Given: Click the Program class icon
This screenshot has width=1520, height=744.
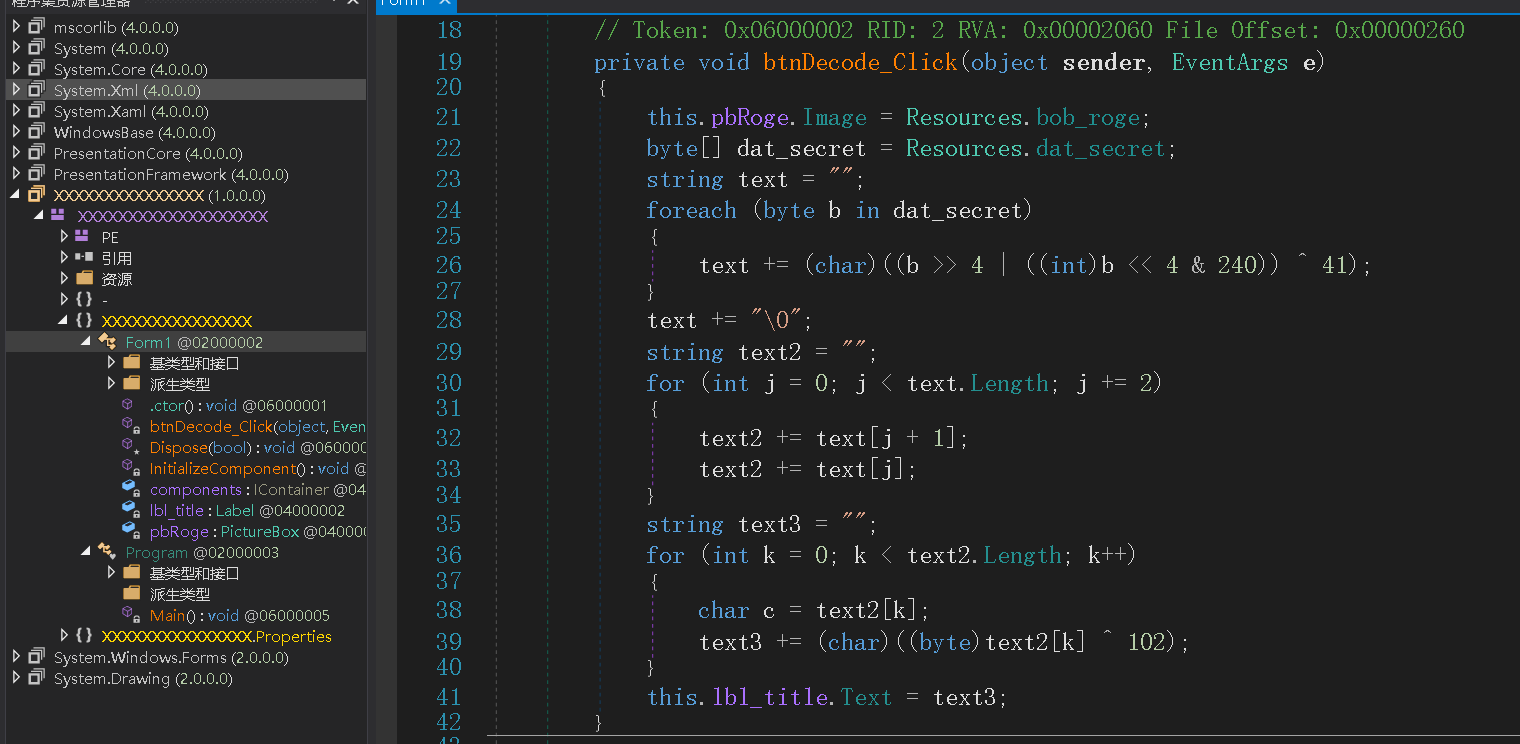Looking at the screenshot, I should 107,552.
